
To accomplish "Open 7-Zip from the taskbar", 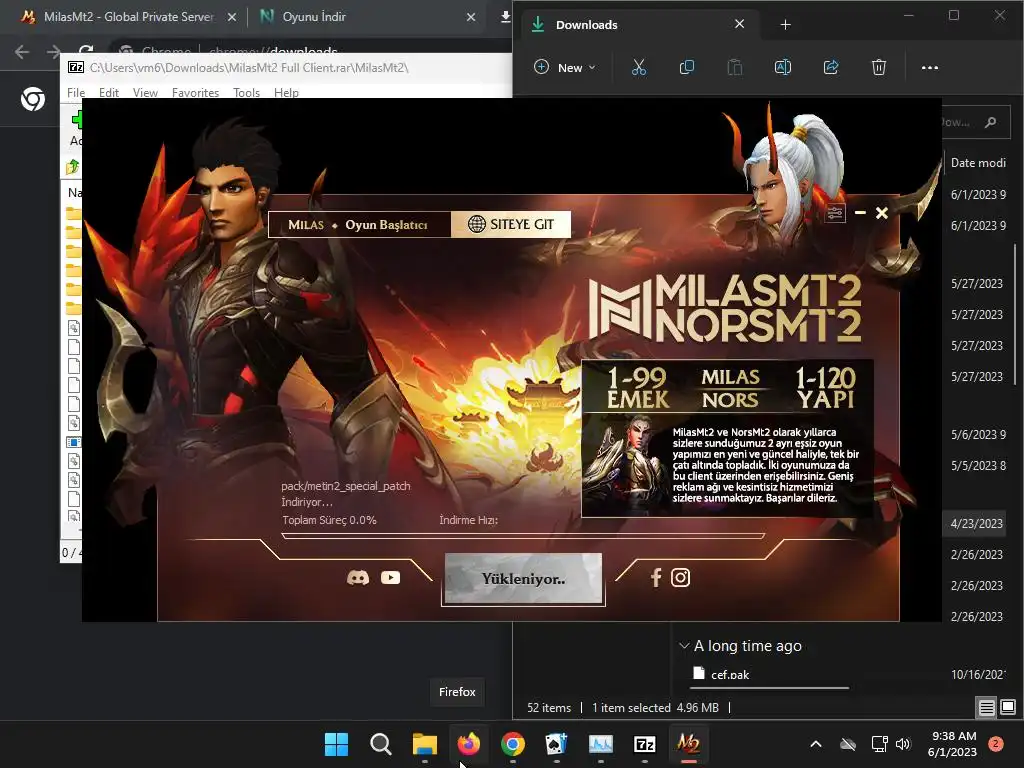I will pyautogui.click(x=645, y=744).
